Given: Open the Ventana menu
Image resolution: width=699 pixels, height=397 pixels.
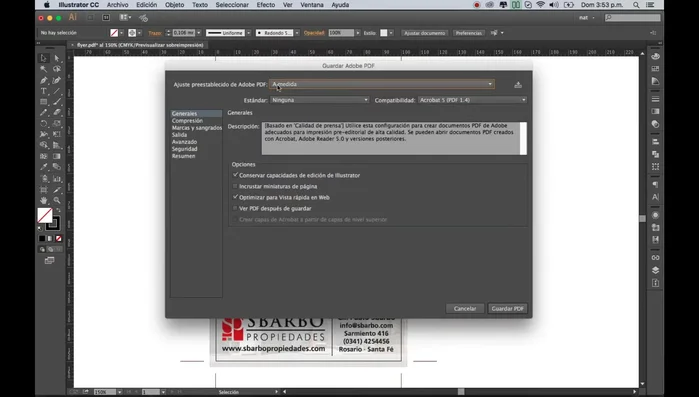Looking at the screenshot, I should [x=312, y=5].
